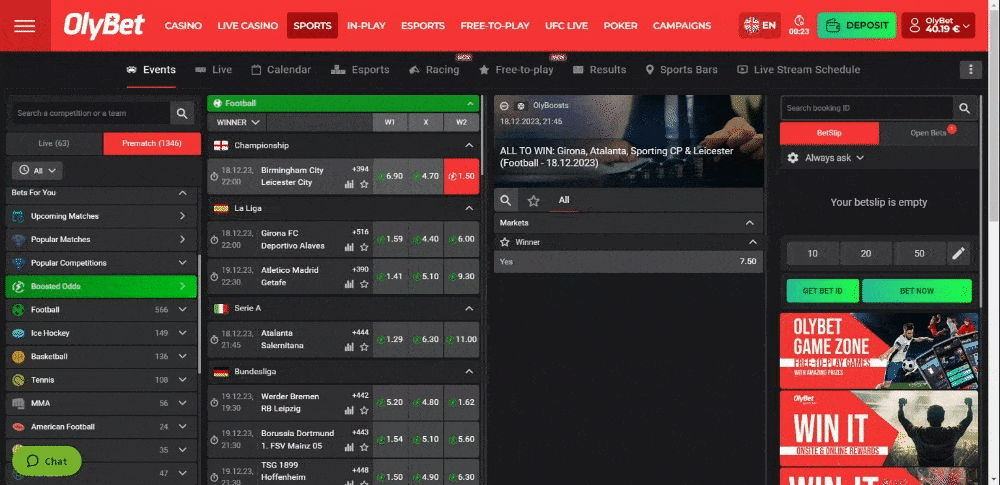Go to the LIVE CASINO menu item

[x=244, y=26]
